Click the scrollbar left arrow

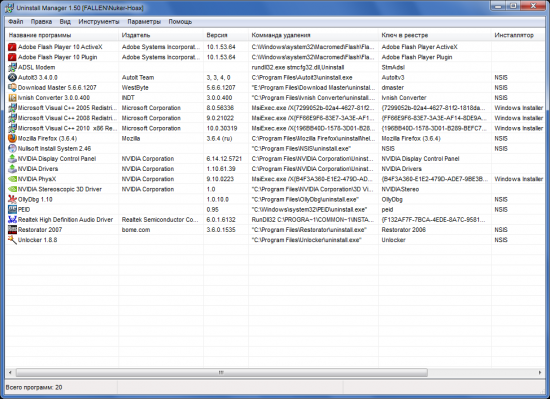tap(10, 372)
